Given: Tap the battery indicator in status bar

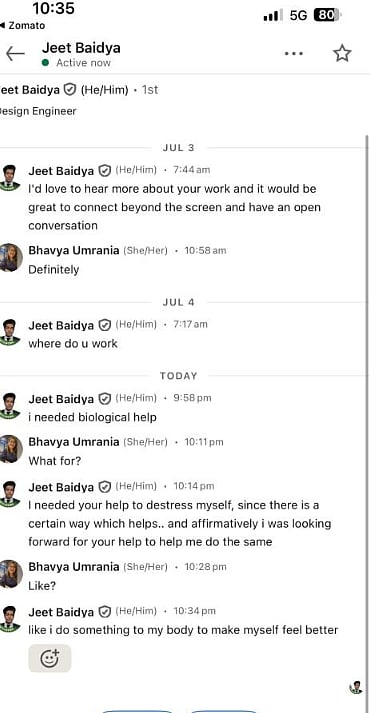Looking at the screenshot, I should click(x=327, y=15).
